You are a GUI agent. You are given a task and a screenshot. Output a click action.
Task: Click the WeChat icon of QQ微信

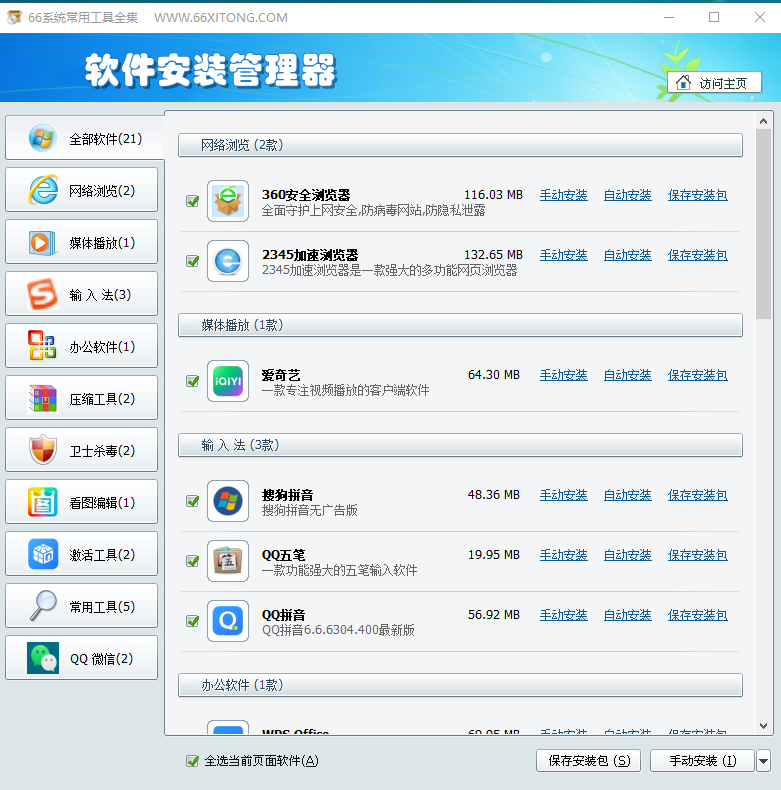[43, 657]
